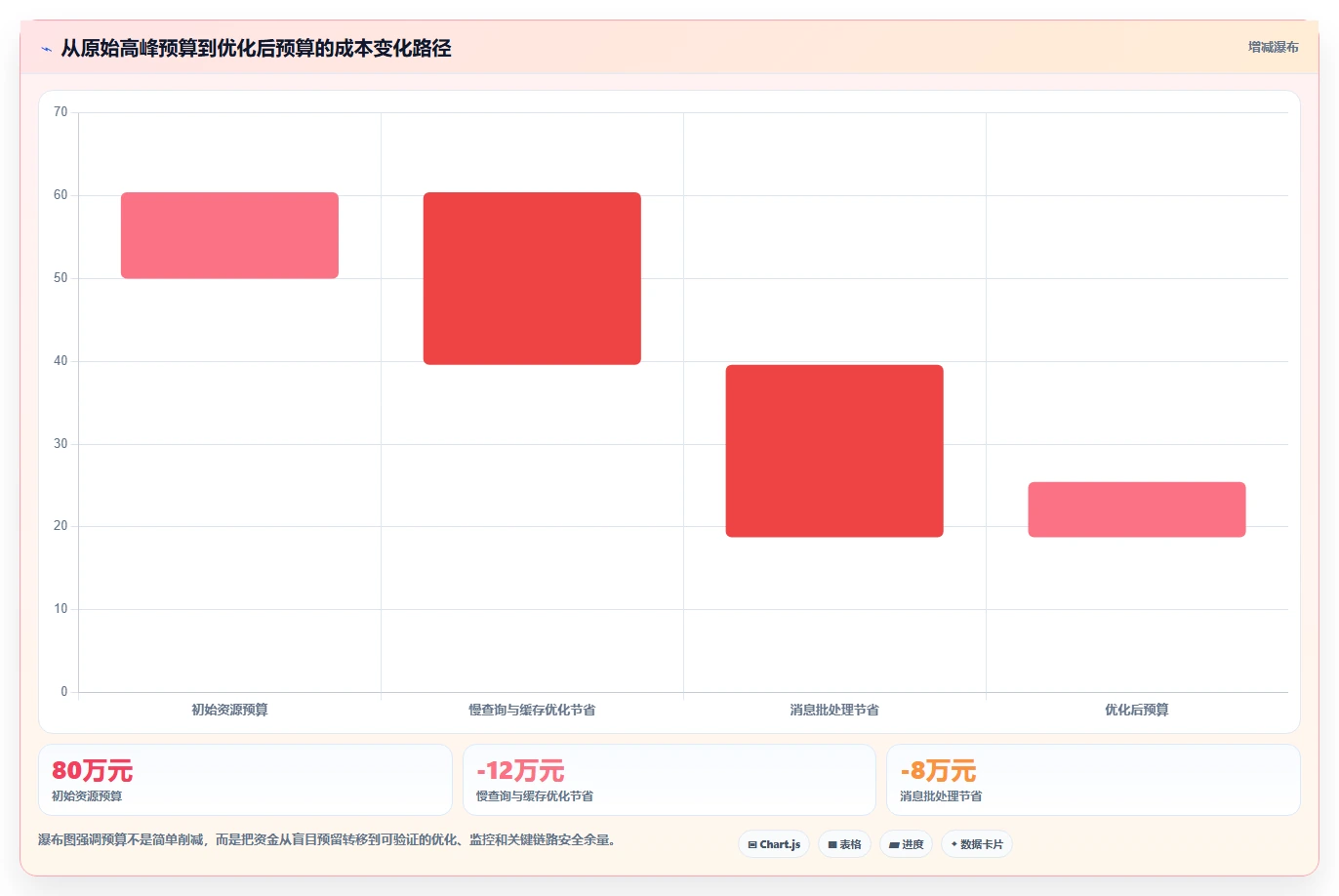The image size is (1339, 896).
Task: Click the y-axis value 10
Action: click(x=61, y=609)
